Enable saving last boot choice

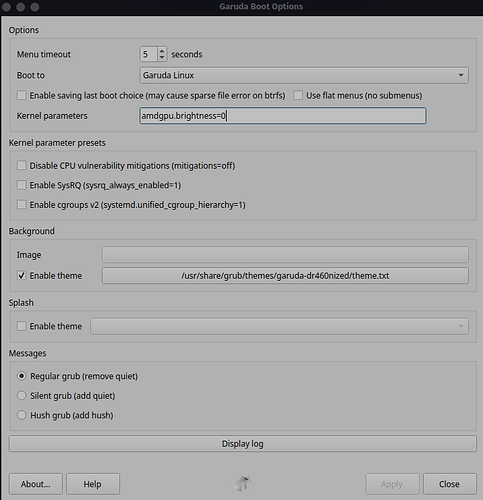click(22, 96)
